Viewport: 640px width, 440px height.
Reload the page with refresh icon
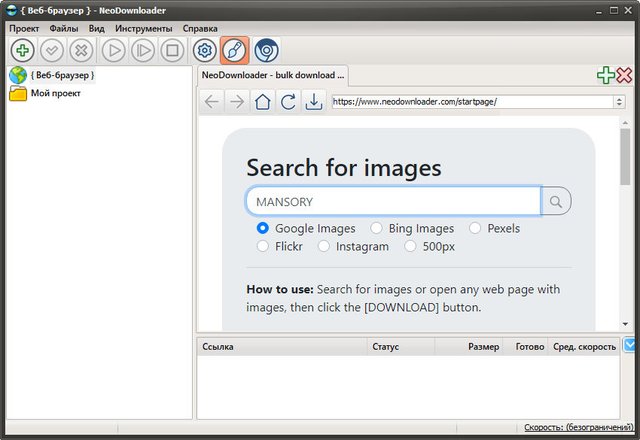pos(288,101)
